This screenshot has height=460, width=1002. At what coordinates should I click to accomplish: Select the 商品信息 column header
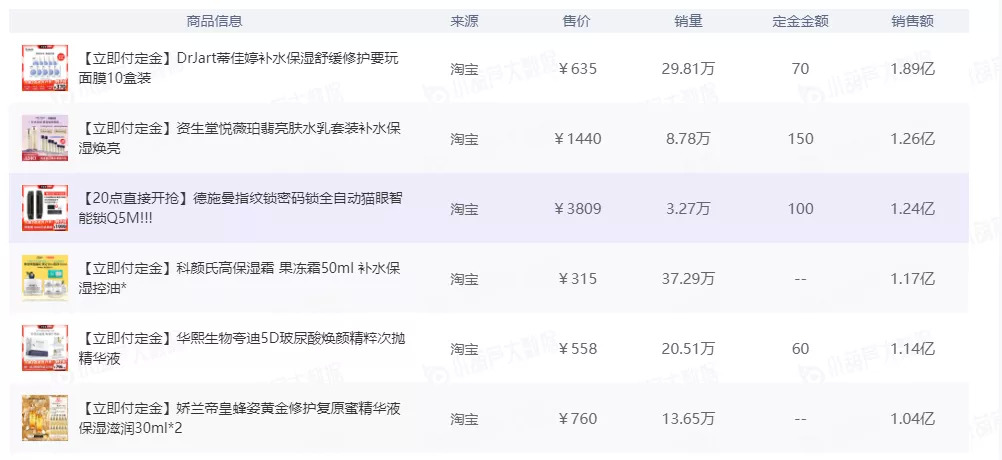click(x=214, y=21)
